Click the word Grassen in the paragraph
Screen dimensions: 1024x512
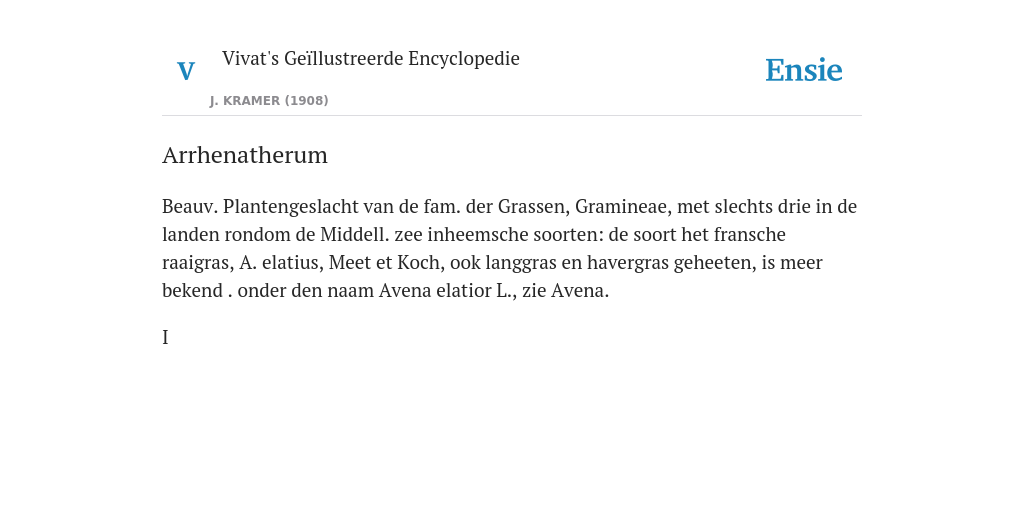(x=534, y=206)
